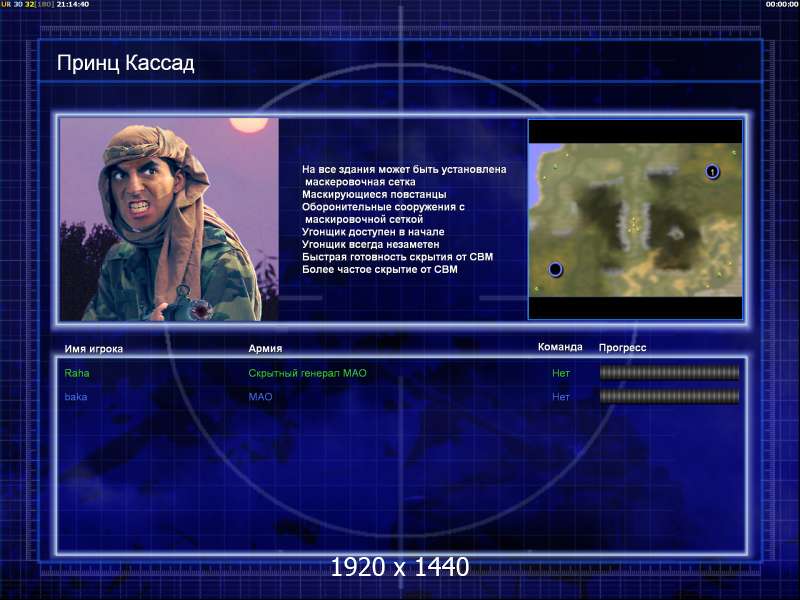The width and height of the screenshot is (800, 600).
Task: Click the 1920 x 1440 resolution label
Action: [400, 567]
